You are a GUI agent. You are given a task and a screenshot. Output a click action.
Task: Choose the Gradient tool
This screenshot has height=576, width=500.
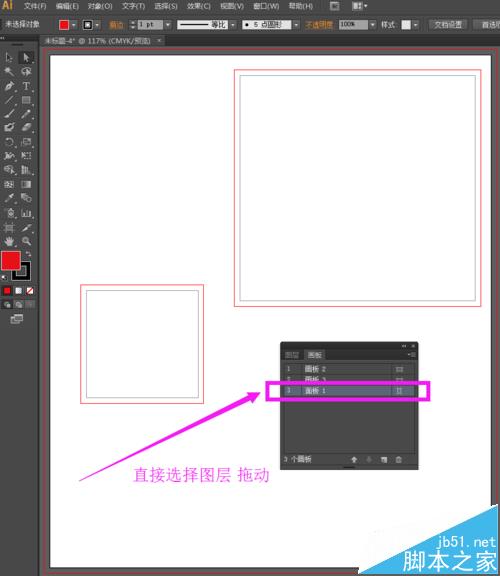click(x=26, y=184)
